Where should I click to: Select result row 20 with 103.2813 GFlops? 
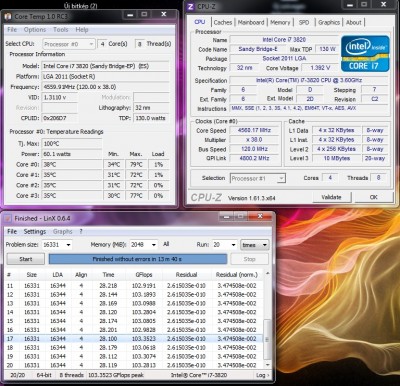point(134,365)
